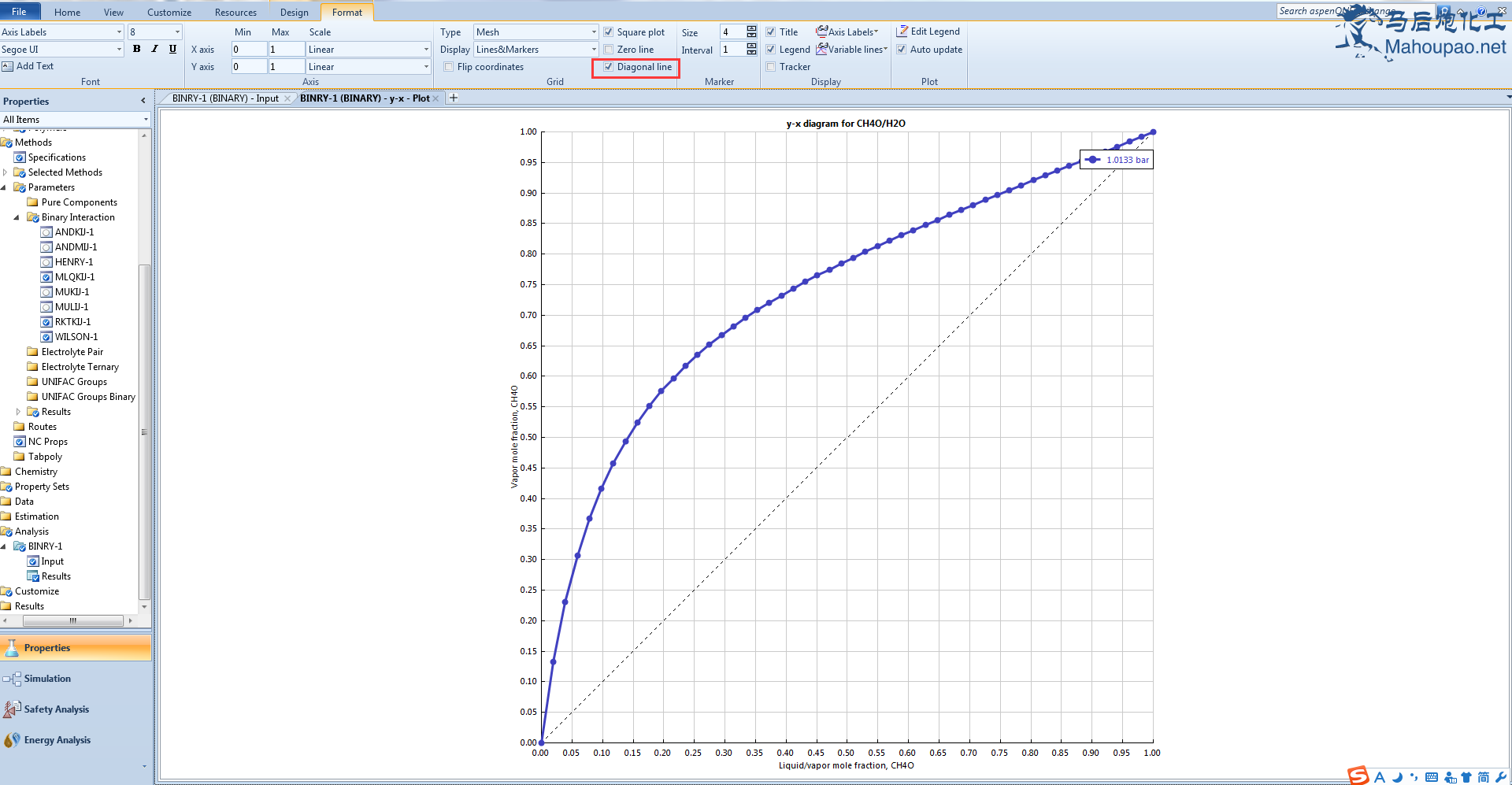Increase the marker Size stepper
1512x785 pixels.
coord(751,28)
